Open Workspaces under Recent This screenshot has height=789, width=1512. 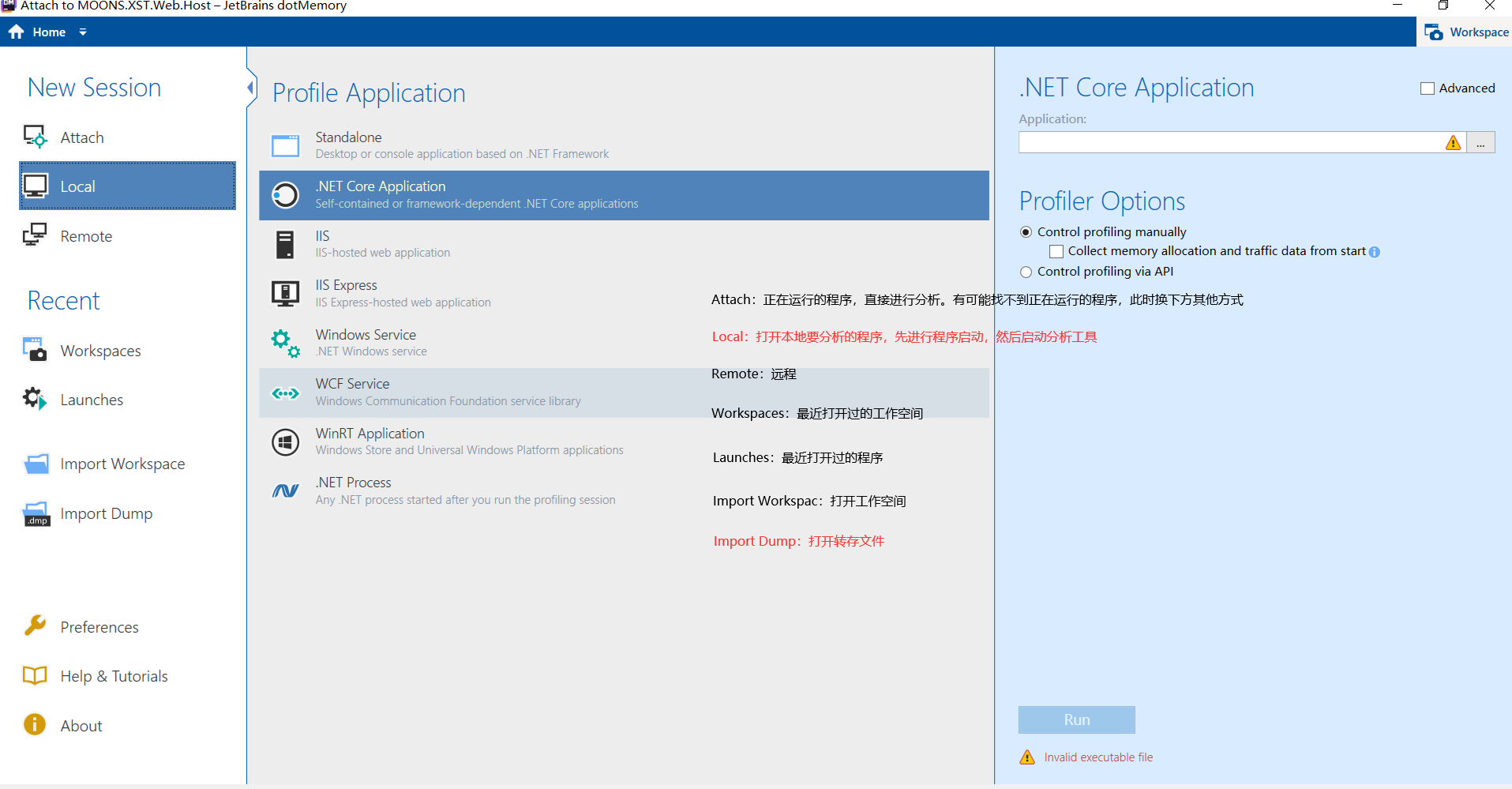[x=127, y=350]
